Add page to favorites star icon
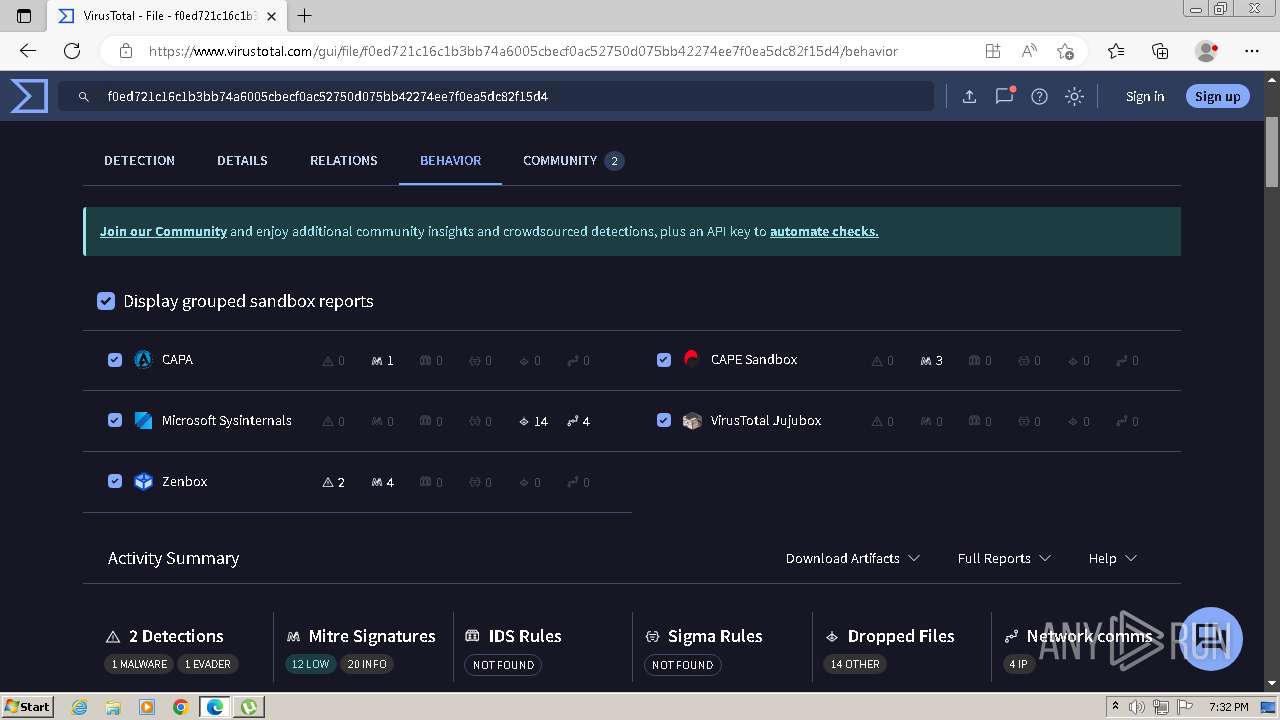1280x720 pixels. (x=1065, y=51)
